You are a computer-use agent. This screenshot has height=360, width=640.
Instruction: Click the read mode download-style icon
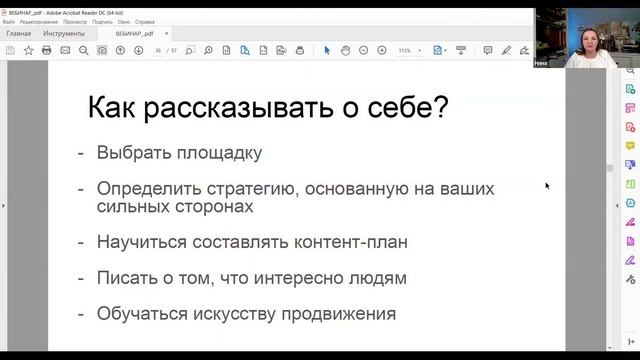pyautogui.click(x=461, y=50)
